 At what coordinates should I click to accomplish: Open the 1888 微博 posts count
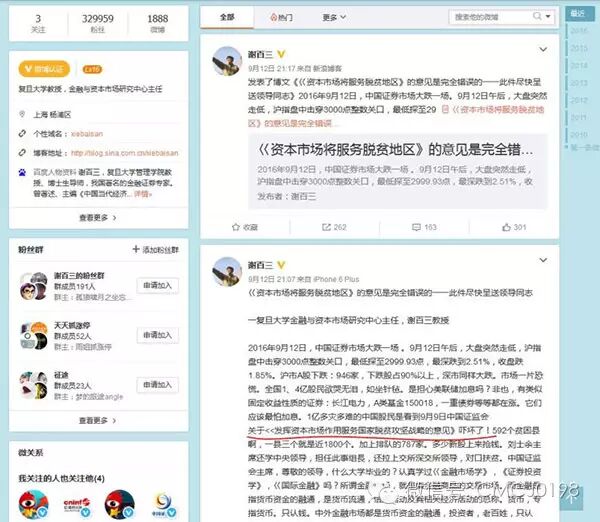[x=158, y=23]
